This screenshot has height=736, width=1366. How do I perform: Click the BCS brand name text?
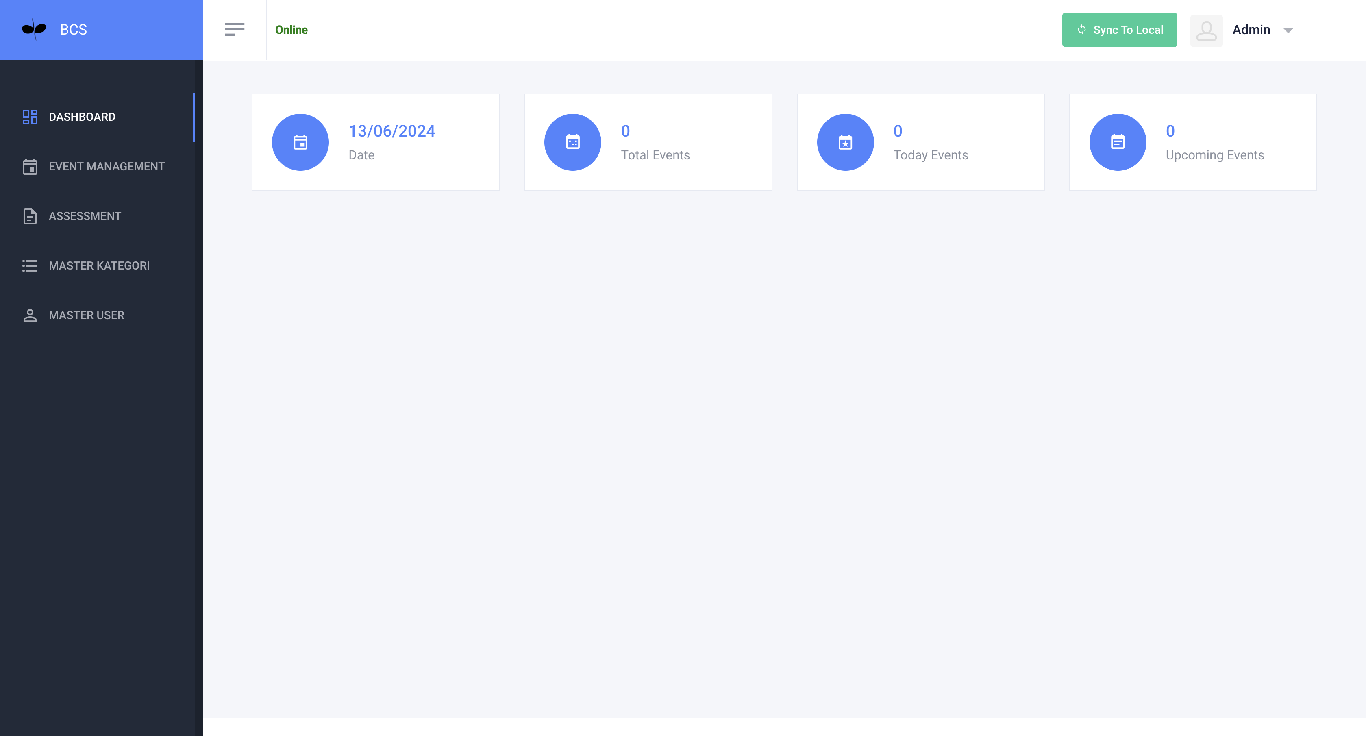[x=74, y=30]
